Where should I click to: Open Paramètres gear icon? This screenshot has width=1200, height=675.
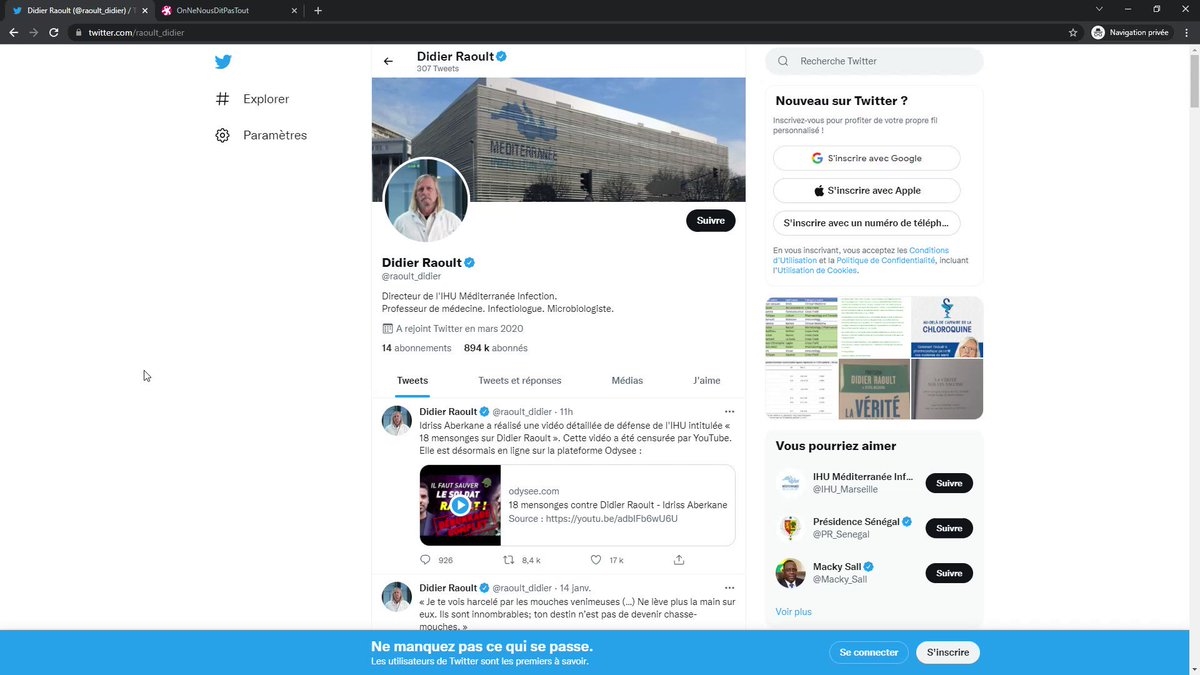click(x=222, y=135)
